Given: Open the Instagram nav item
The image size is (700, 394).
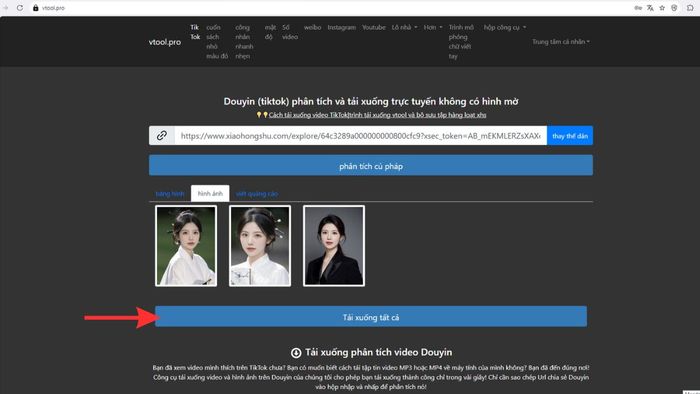Looking at the screenshot, I should [x=342, y=27].
